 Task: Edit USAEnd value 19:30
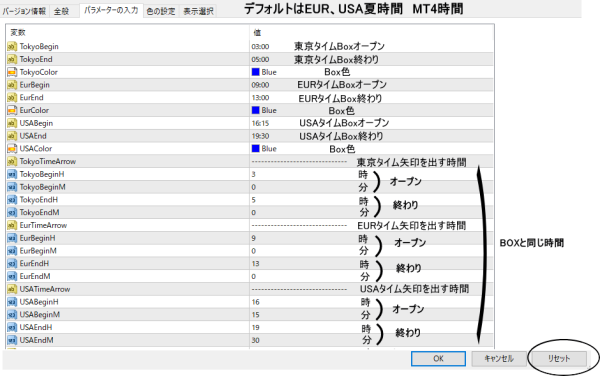260,136
